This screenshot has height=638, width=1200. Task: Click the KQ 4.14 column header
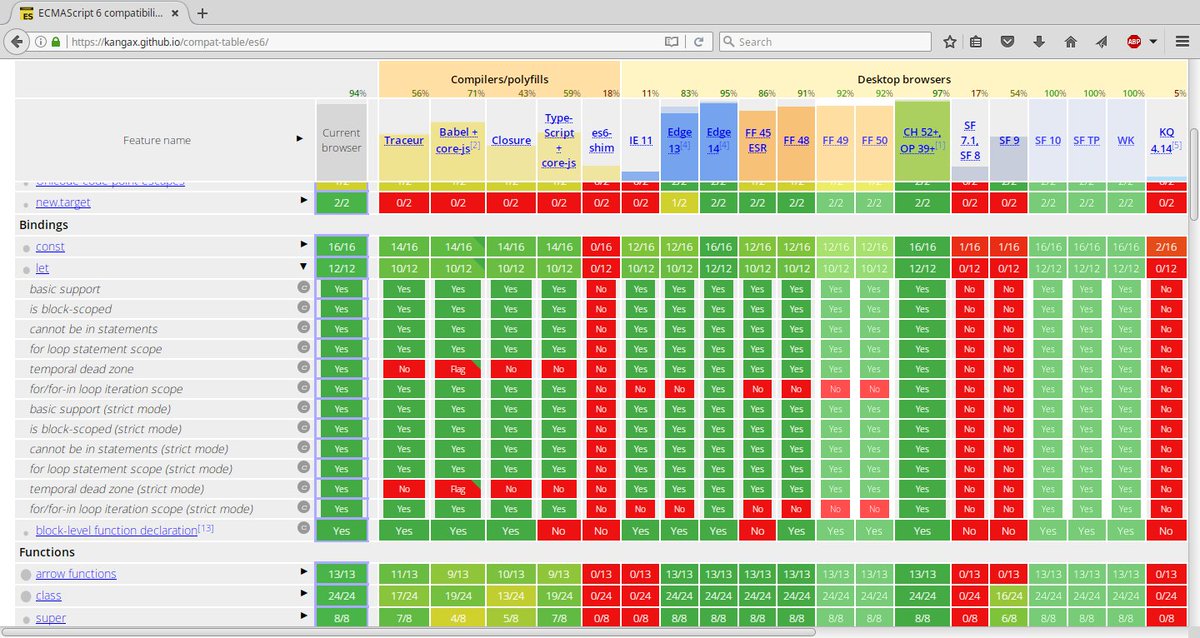(x=1166, y=140)
